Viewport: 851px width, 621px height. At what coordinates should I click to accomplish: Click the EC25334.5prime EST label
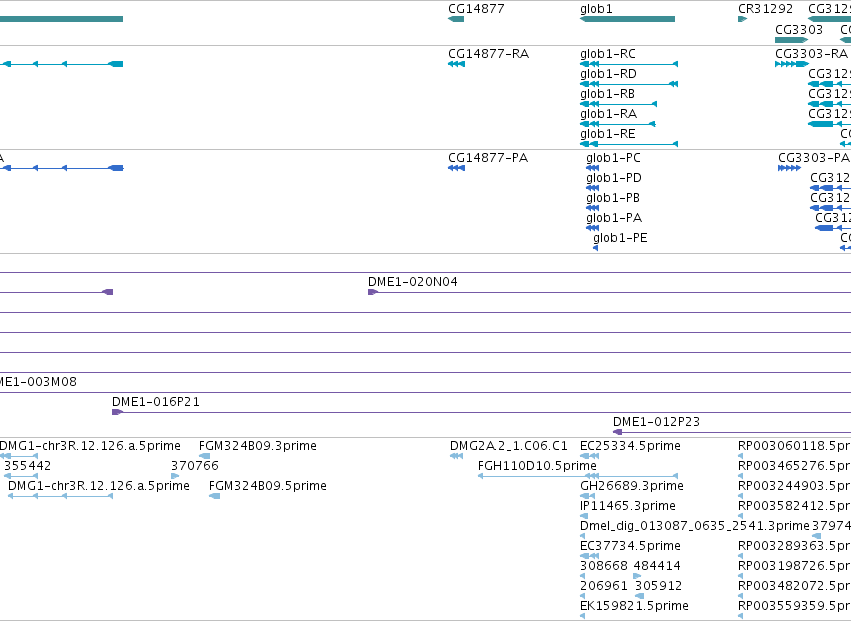pyautogui.click(x=630, y=446)
